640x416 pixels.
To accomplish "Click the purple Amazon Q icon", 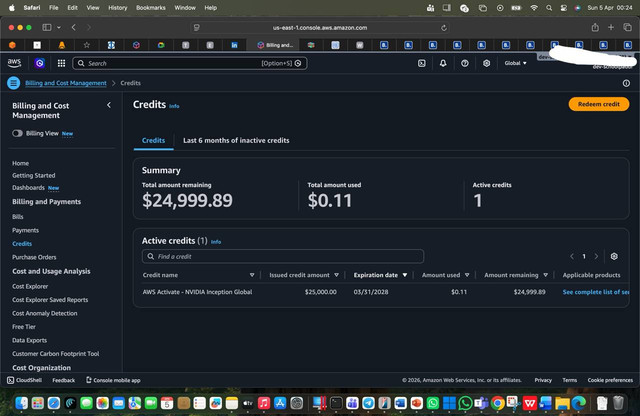I will pyautogui.click(x=40, y=63).
